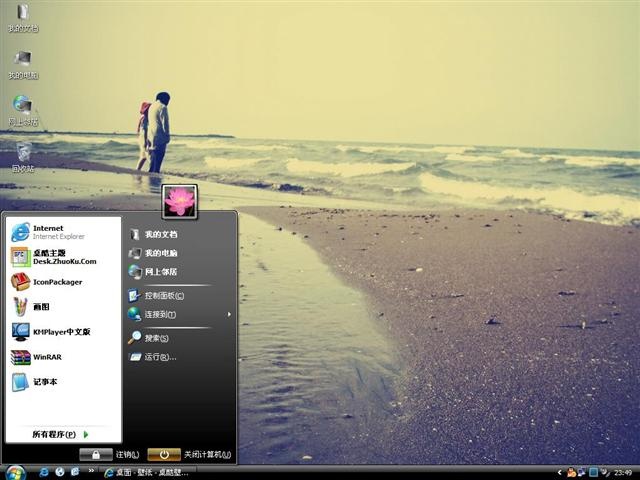
Task: Launch 记事本 notepad
Action: (63, 382)
